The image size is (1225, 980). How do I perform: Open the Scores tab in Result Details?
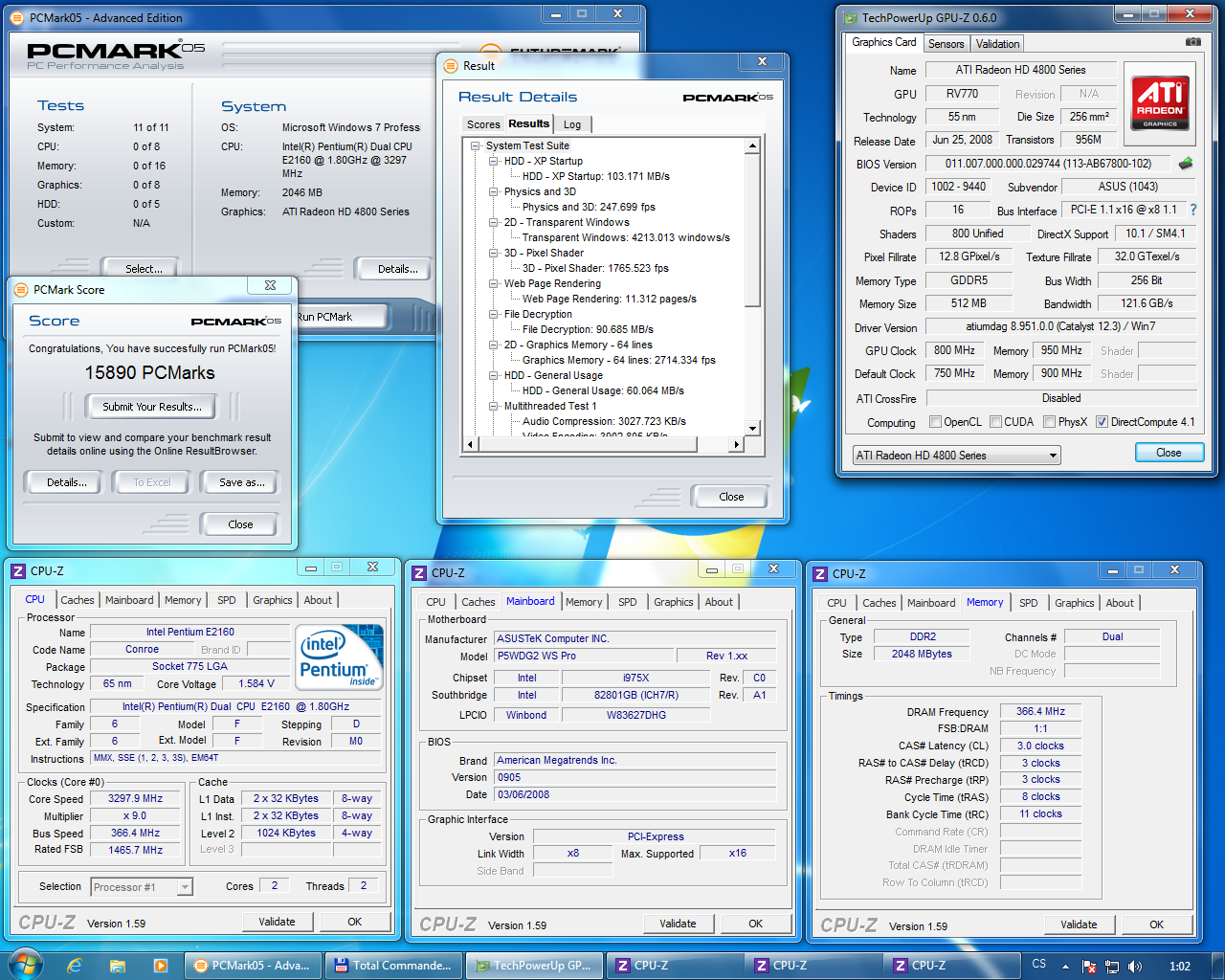483,124
